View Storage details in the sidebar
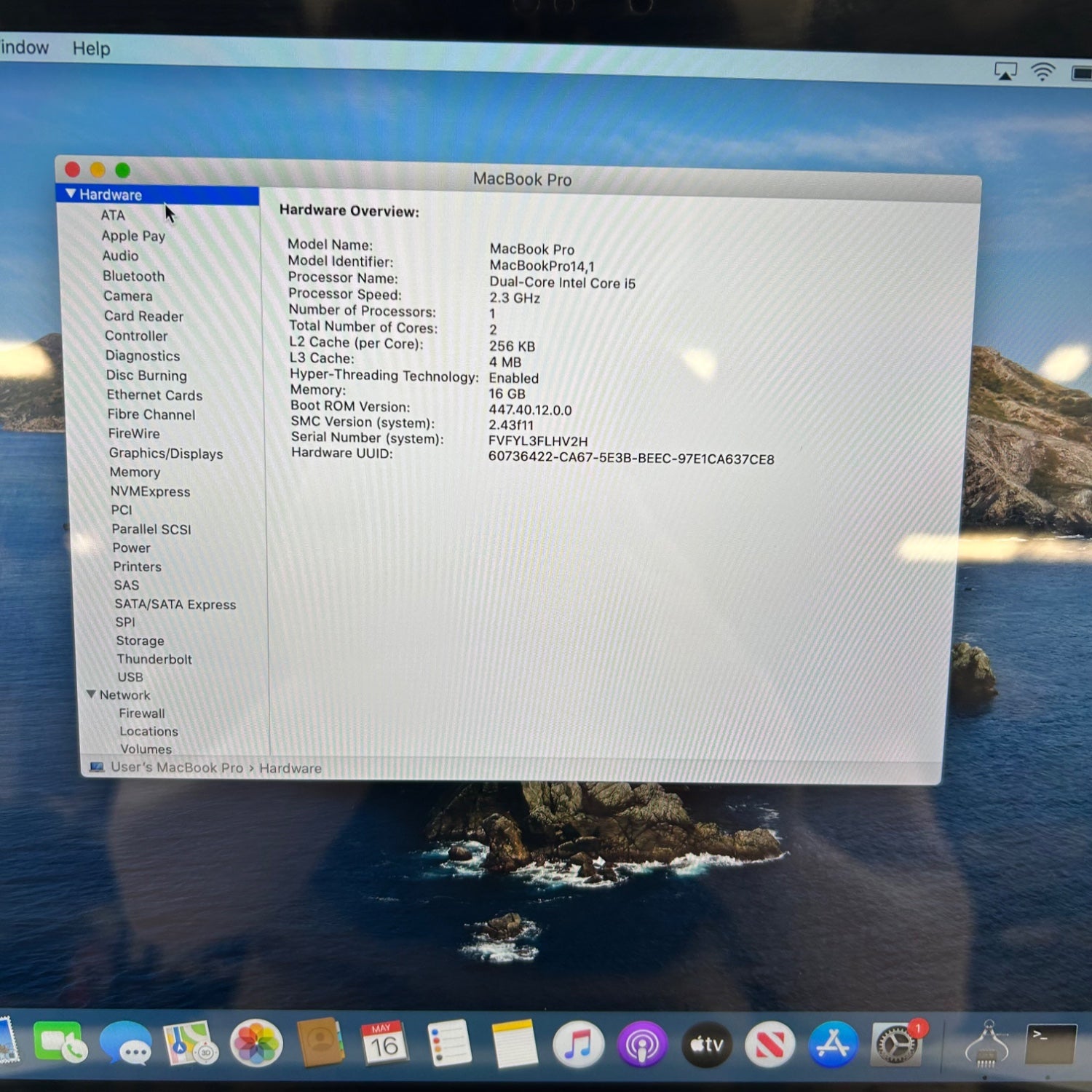 [140, 641]
